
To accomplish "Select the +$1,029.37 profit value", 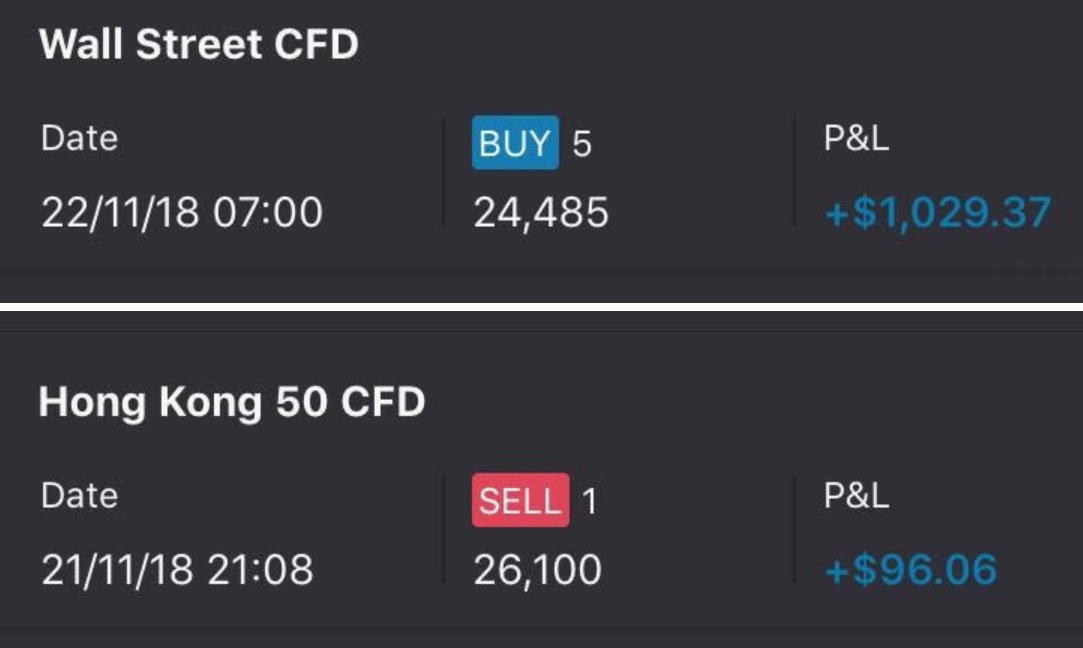I will coord(937,213).
